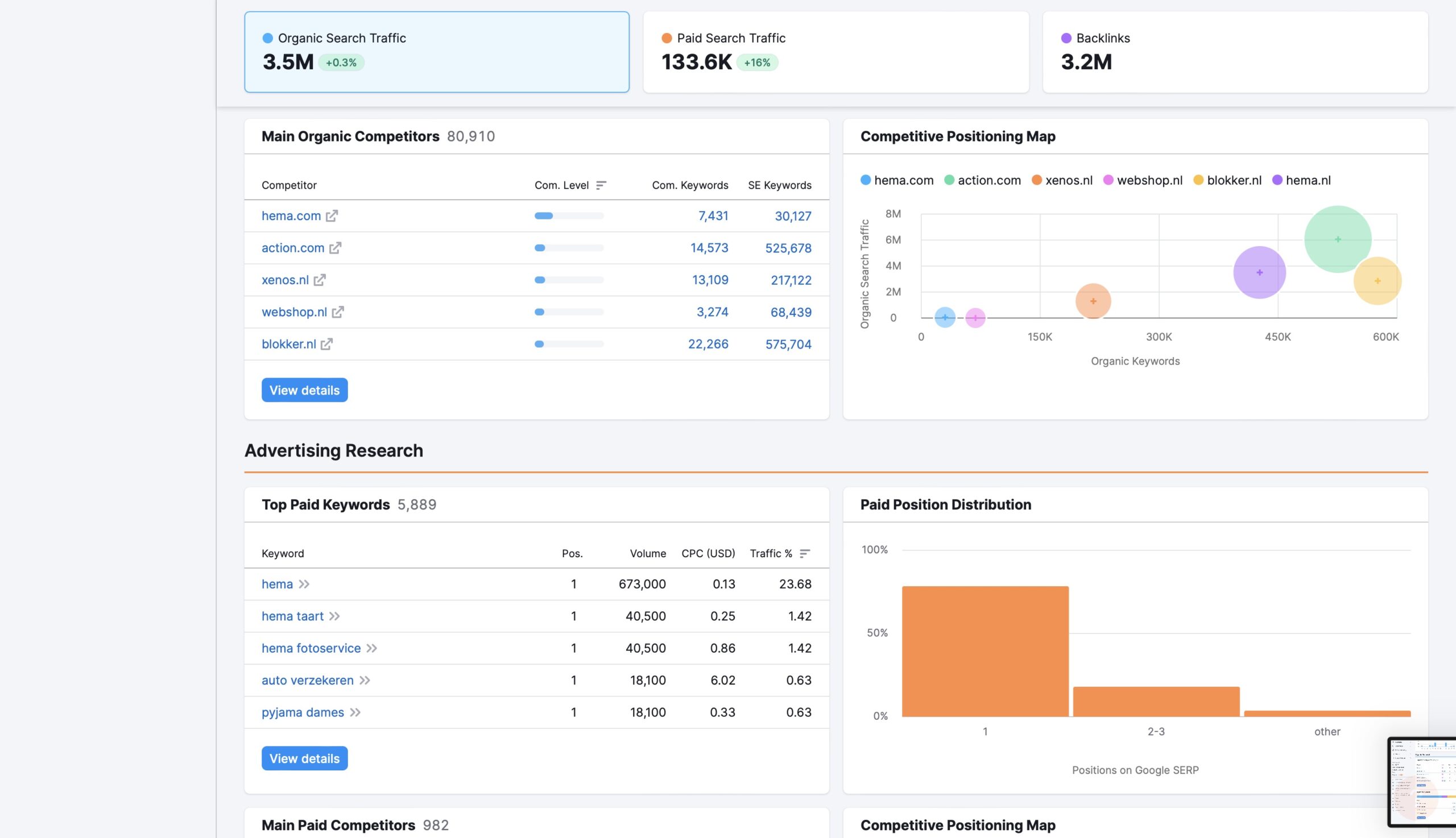Screen dimensions: 1456x838
Task: Toggle blokker.nl in positioning map legend
Action: (x=1227, y=180)
